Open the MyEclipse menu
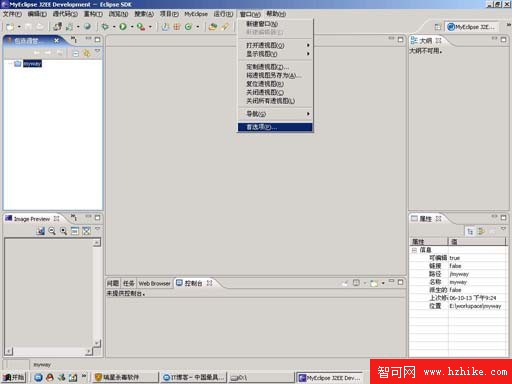This screenshot has height=384, width=512. pos(196,14)
